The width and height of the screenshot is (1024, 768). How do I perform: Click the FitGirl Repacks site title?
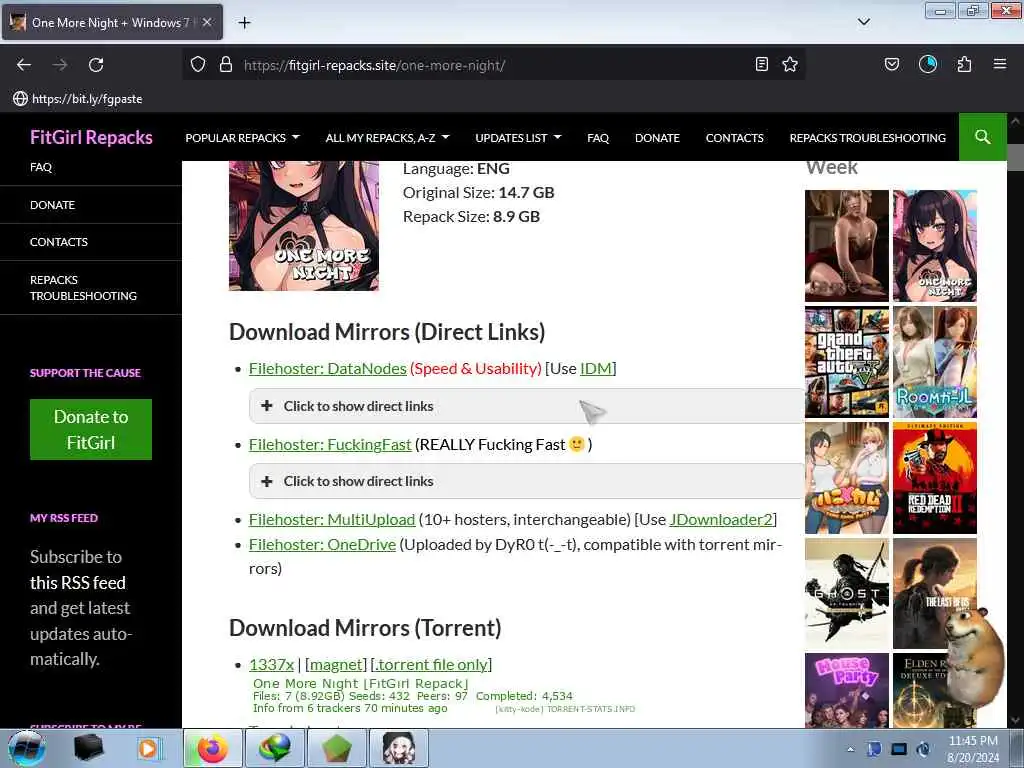click(x=91, y=137)
